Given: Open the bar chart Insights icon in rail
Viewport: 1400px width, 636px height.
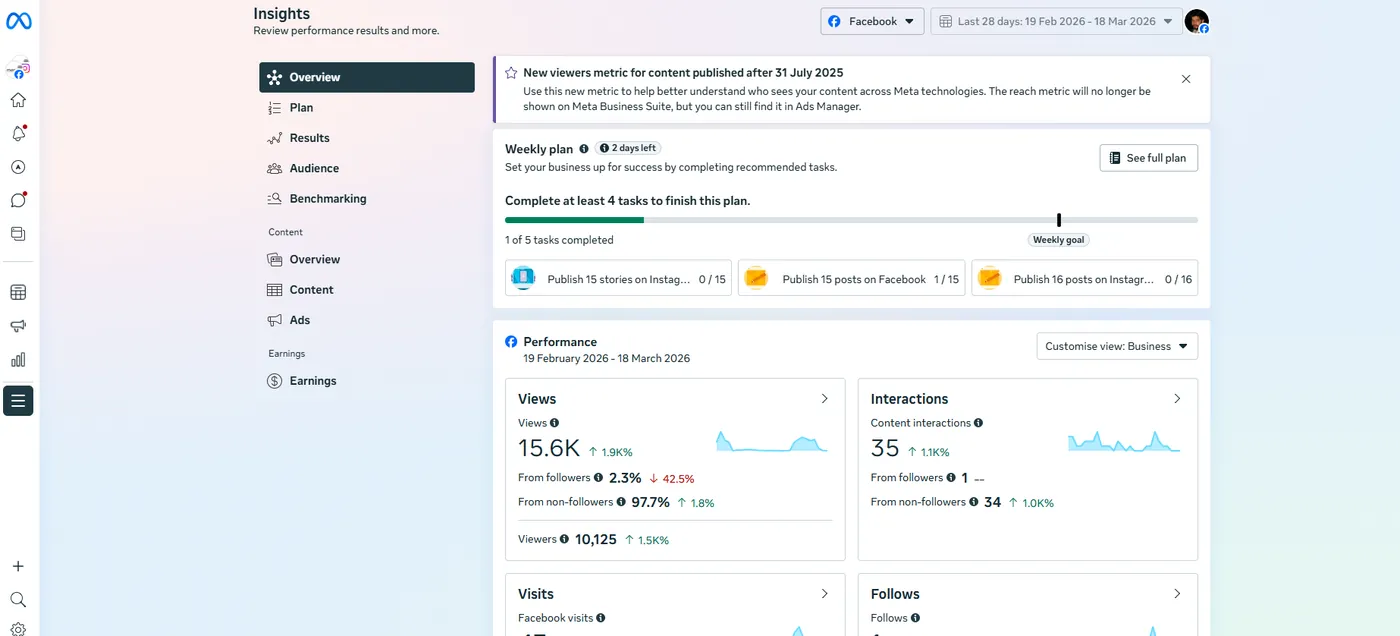Looking at the screenshot, I should click(x=18, y=360).
